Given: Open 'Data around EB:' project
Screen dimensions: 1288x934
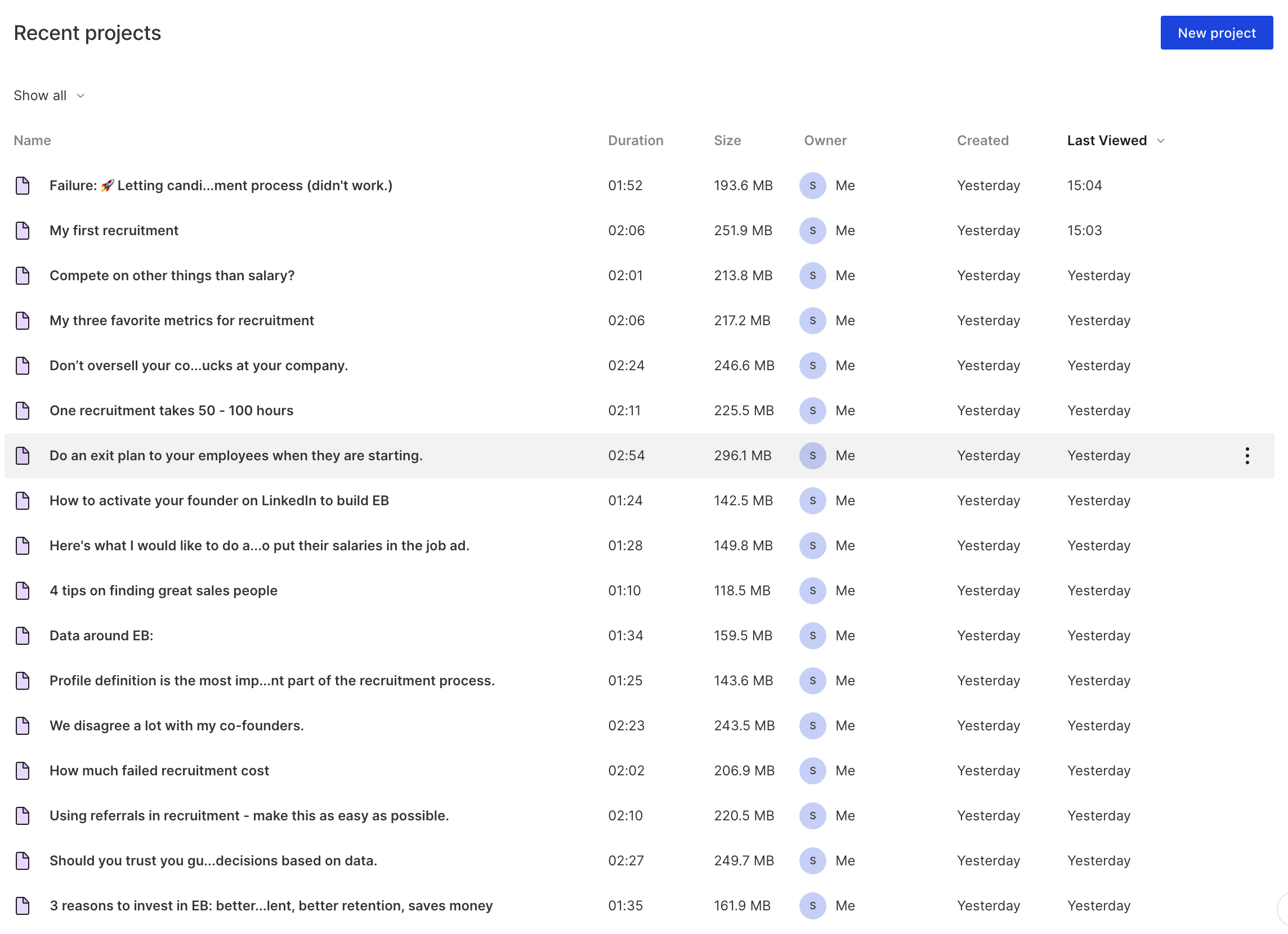Looking at the screenshot, I should 102,636.
